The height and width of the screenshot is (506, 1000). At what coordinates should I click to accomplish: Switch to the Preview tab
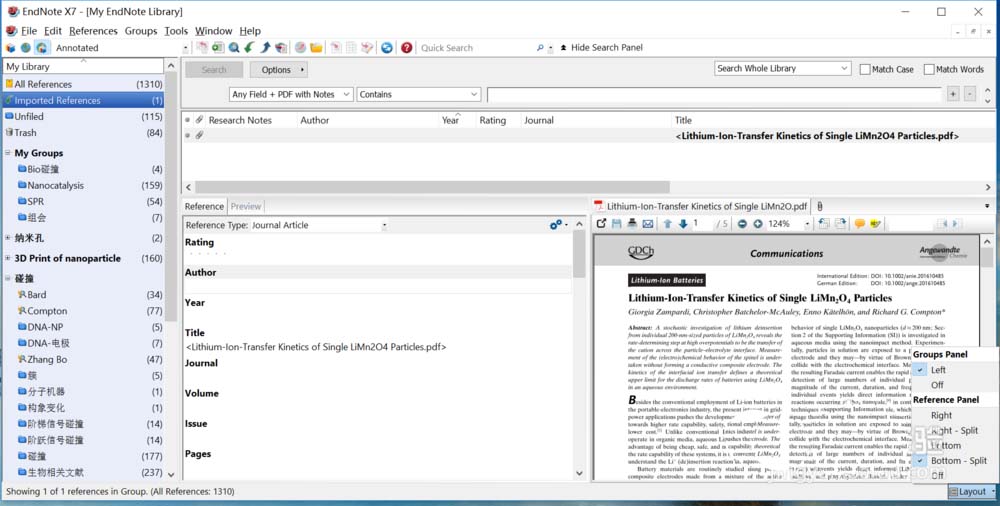(246, 206)
